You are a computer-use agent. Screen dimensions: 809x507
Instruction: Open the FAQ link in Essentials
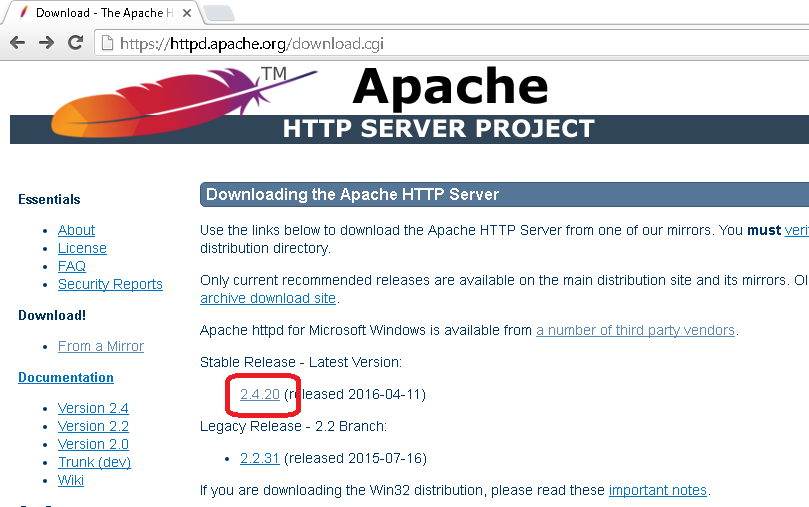pos(72,266)
